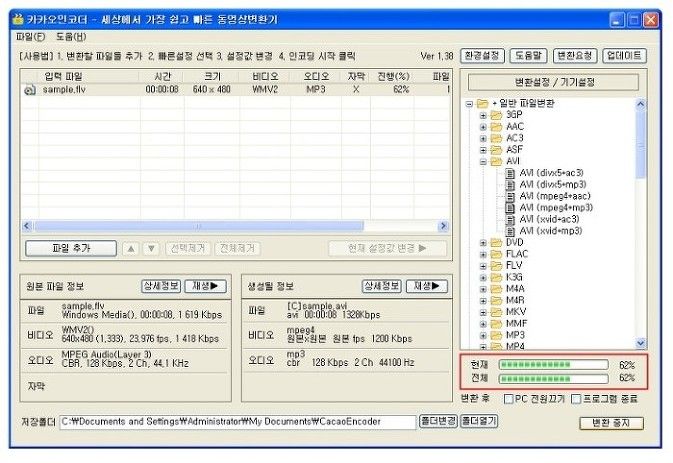Screen dimensions: 673x463
Task: Click the preset icon for AVI (divx5+ac3)
Action: click(x=510, y=173)
